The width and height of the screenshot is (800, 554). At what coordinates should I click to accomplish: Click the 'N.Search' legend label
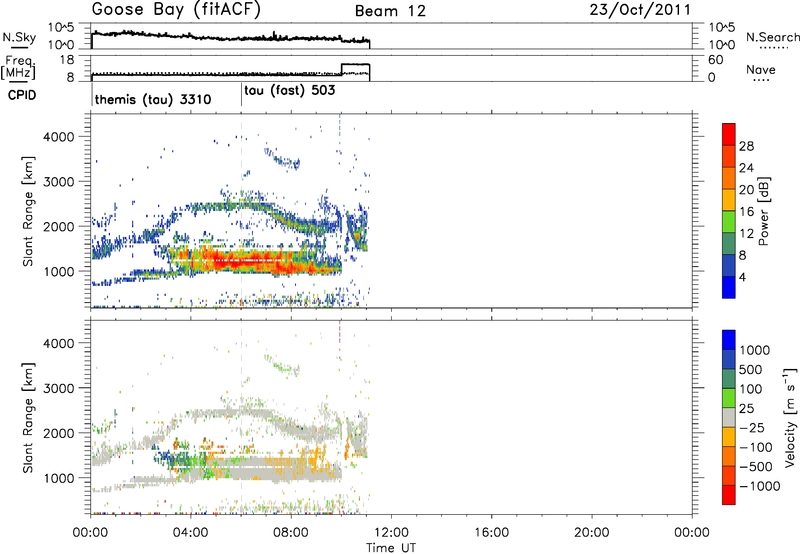click(773, 37)
